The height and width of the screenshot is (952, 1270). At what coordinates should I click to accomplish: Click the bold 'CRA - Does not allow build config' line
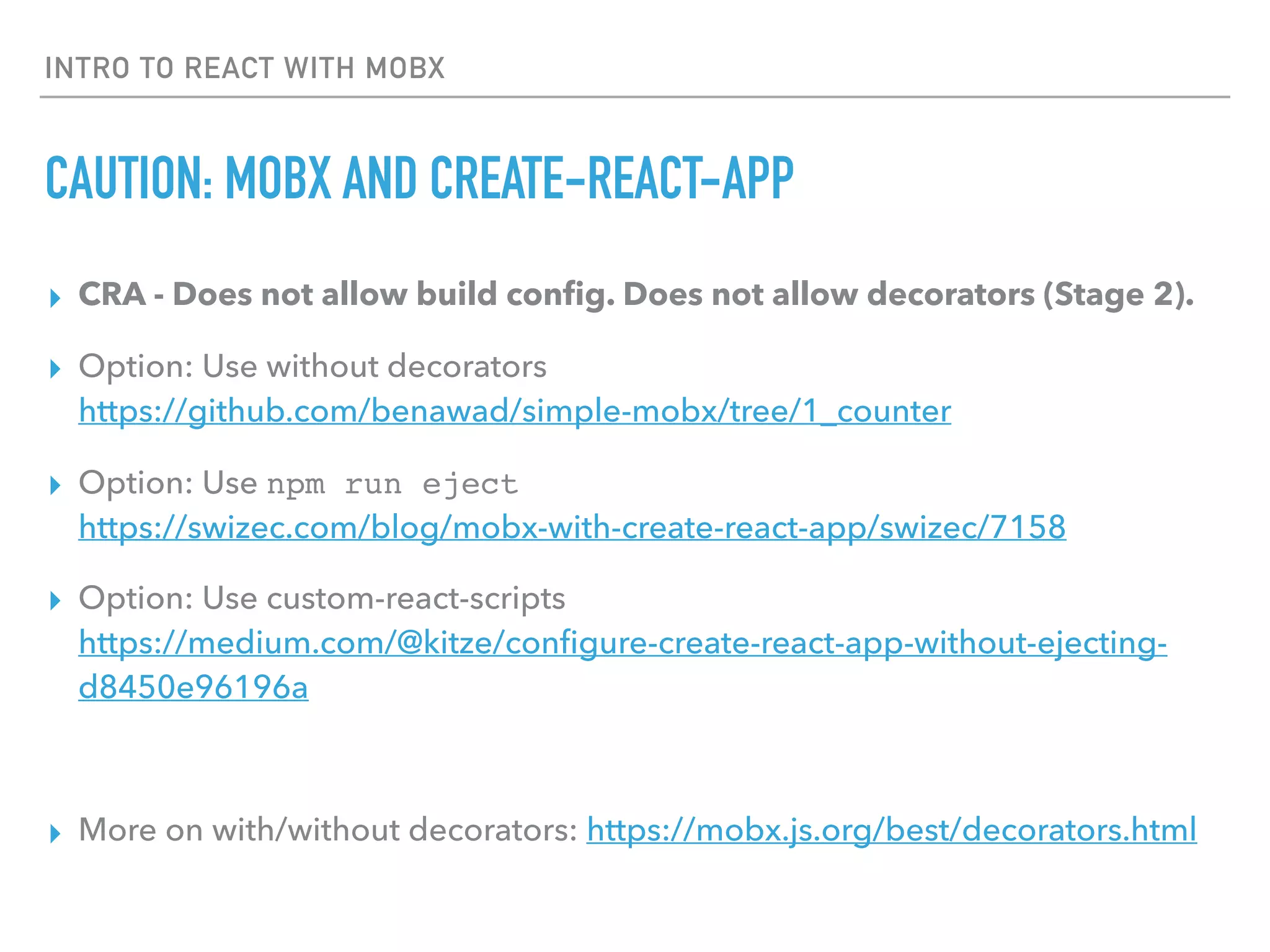tap(636, 294)
